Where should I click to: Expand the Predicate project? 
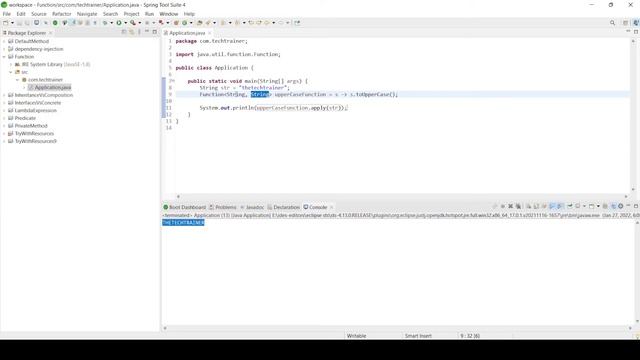click(x=4, y=118)
